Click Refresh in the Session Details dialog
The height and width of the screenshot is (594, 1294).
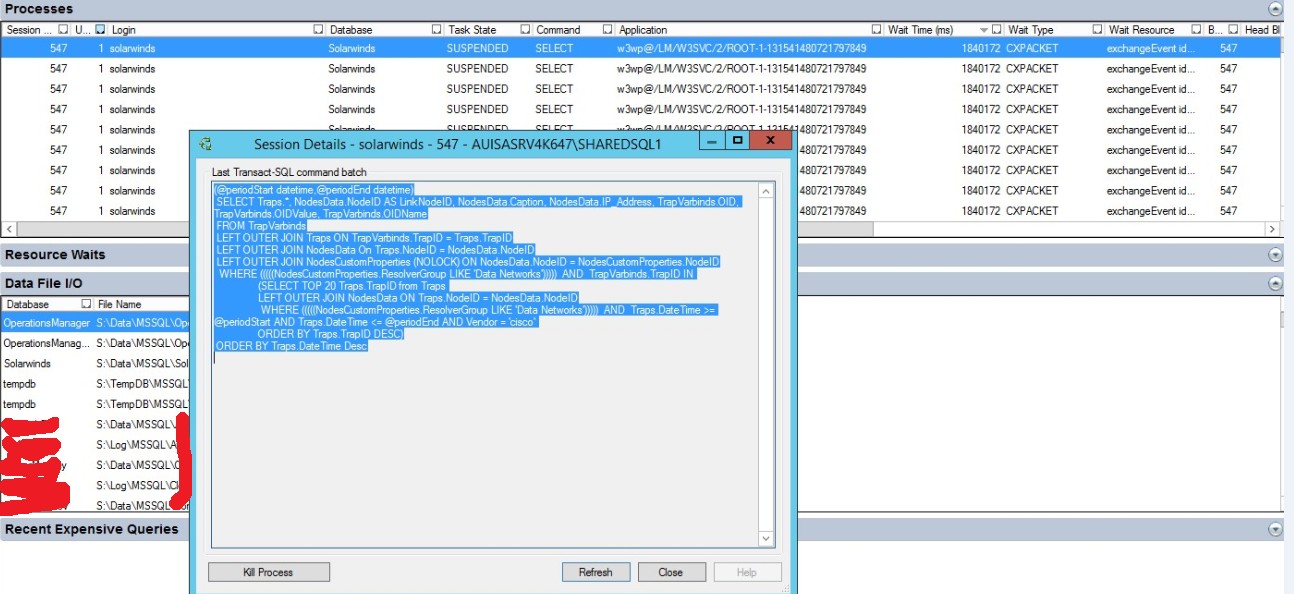[x=596, y=571]
